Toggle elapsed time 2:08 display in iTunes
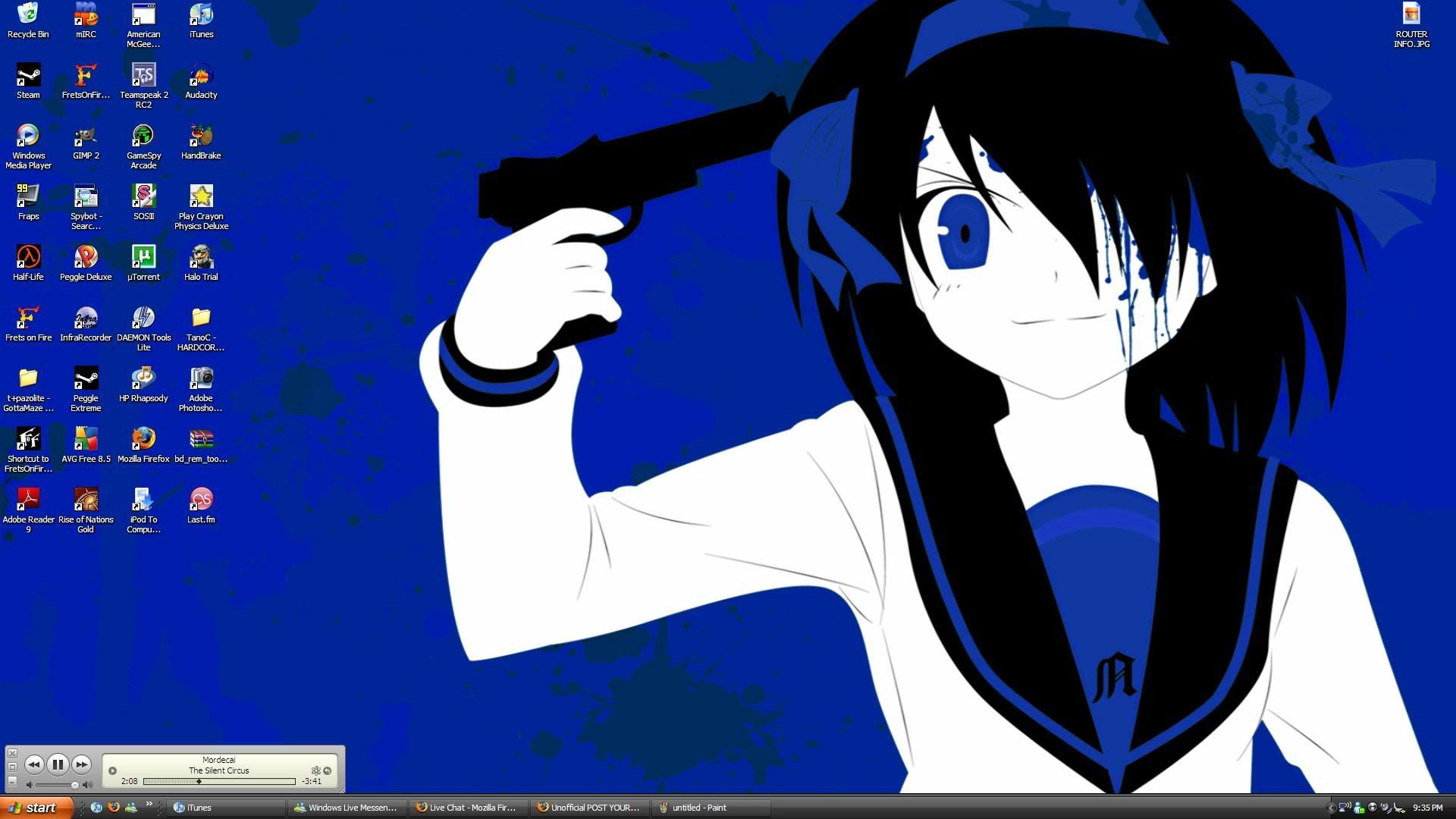1456x819 pixels. [130, 781]
